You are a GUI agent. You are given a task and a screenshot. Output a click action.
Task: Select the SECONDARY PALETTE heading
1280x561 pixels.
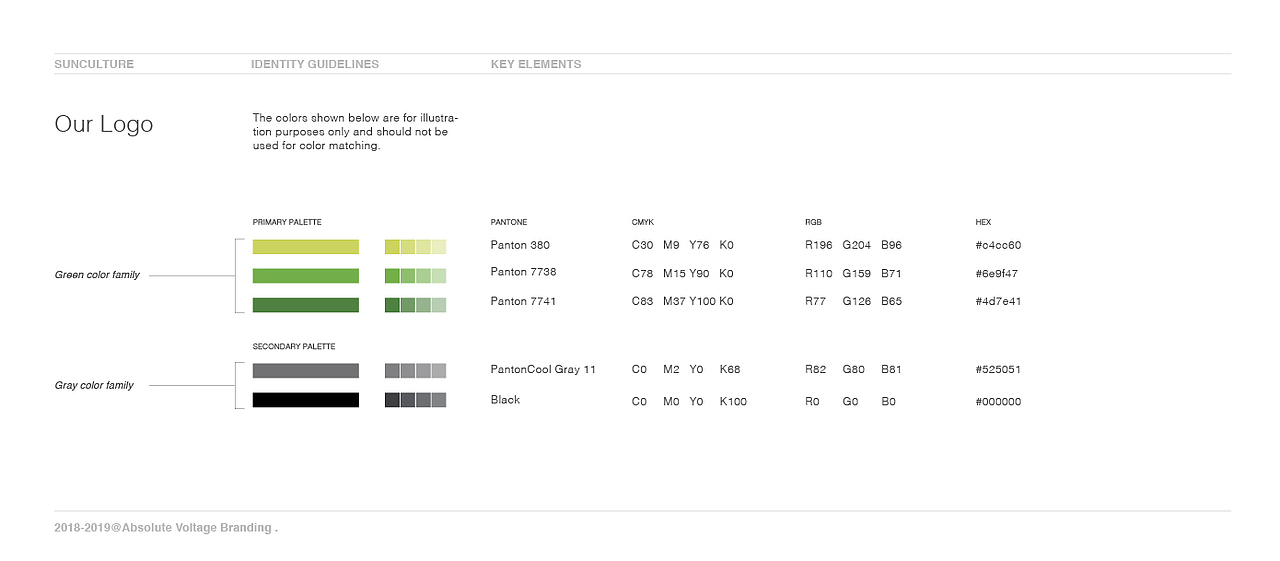294,346
